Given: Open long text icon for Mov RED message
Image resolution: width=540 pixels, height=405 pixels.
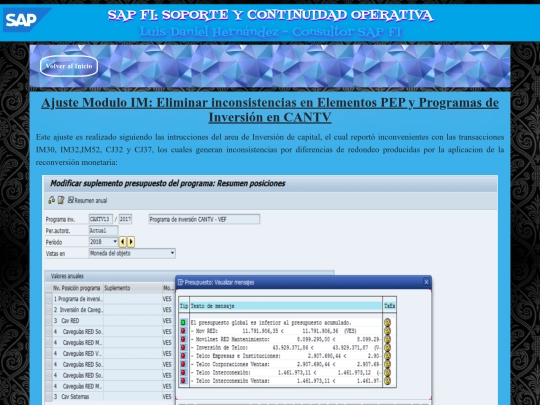Looking at the screenshot, I should (387, 331).
